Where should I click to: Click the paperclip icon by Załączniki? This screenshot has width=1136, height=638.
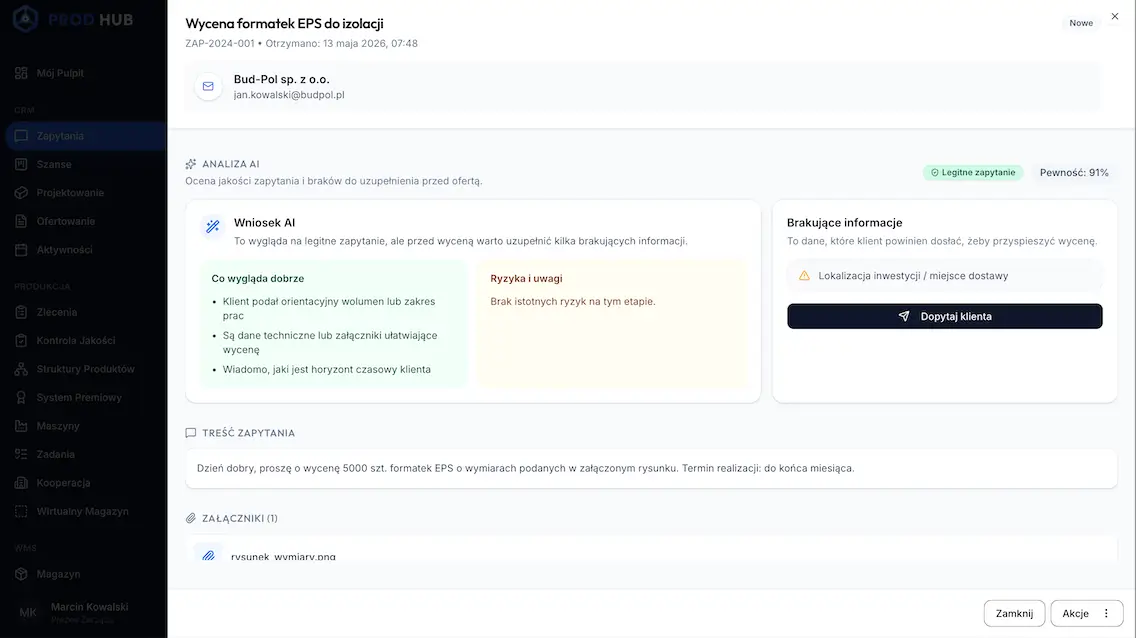point(191,519)
